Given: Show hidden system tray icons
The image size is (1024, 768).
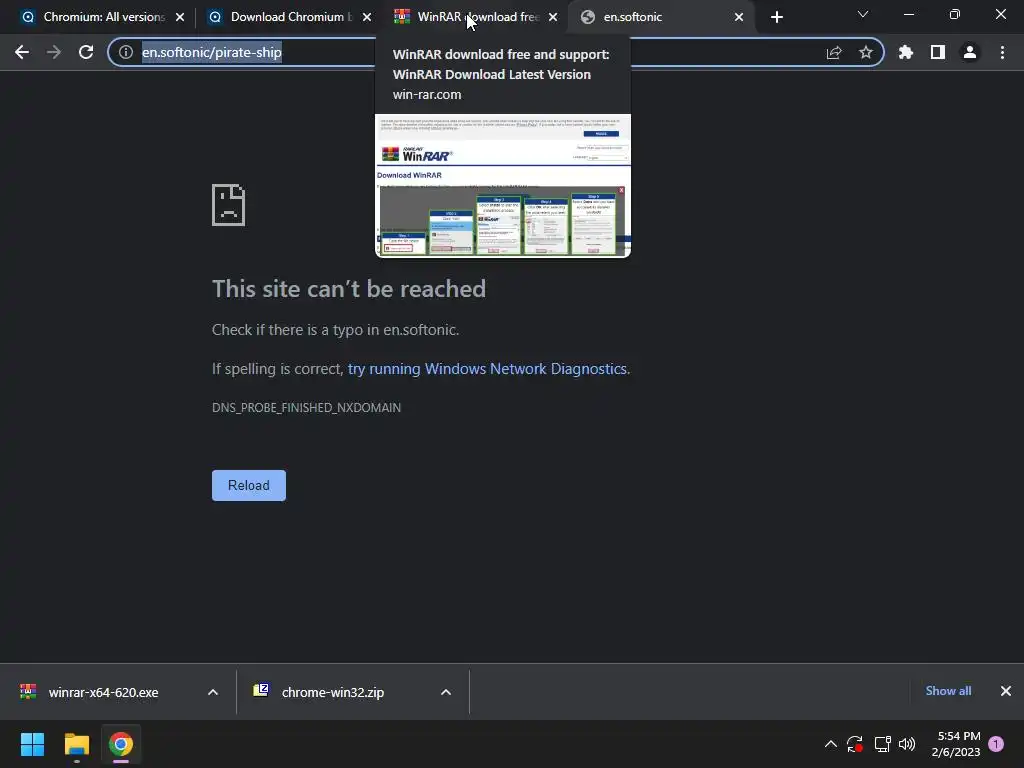Looking at the screenshot, I should (x=831, y=744).
